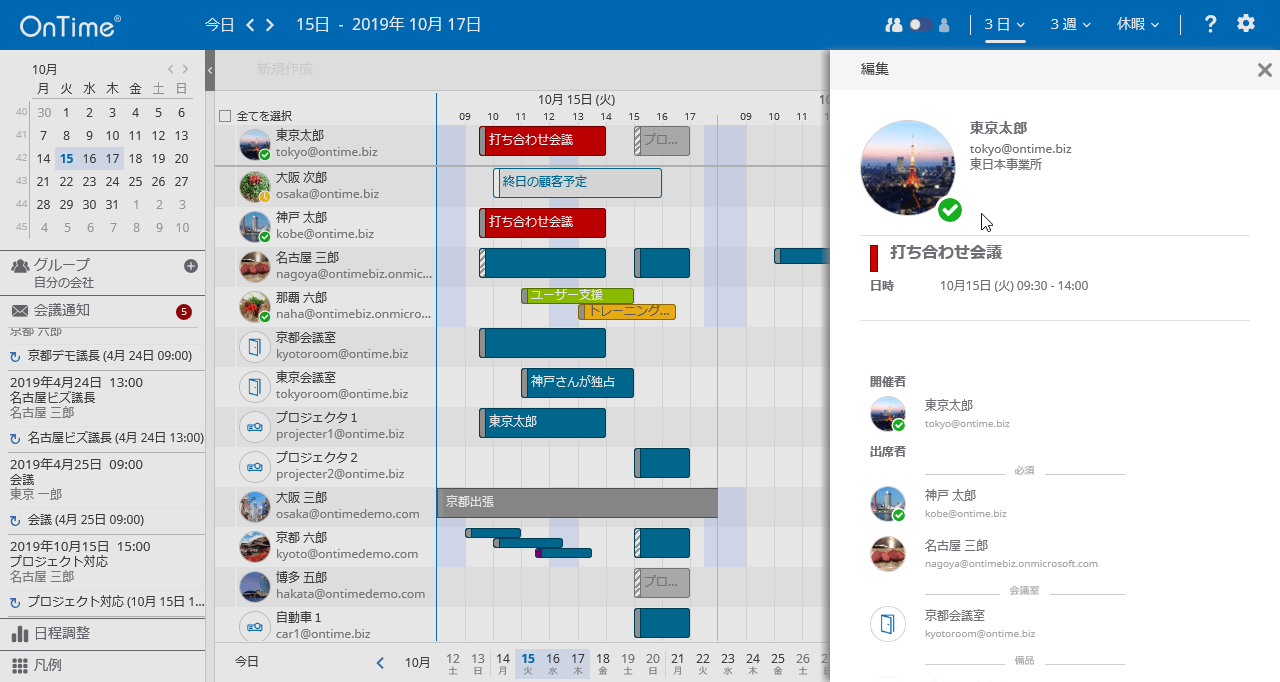Check the 全てを選択 select-all checkbox

[225, 114]
